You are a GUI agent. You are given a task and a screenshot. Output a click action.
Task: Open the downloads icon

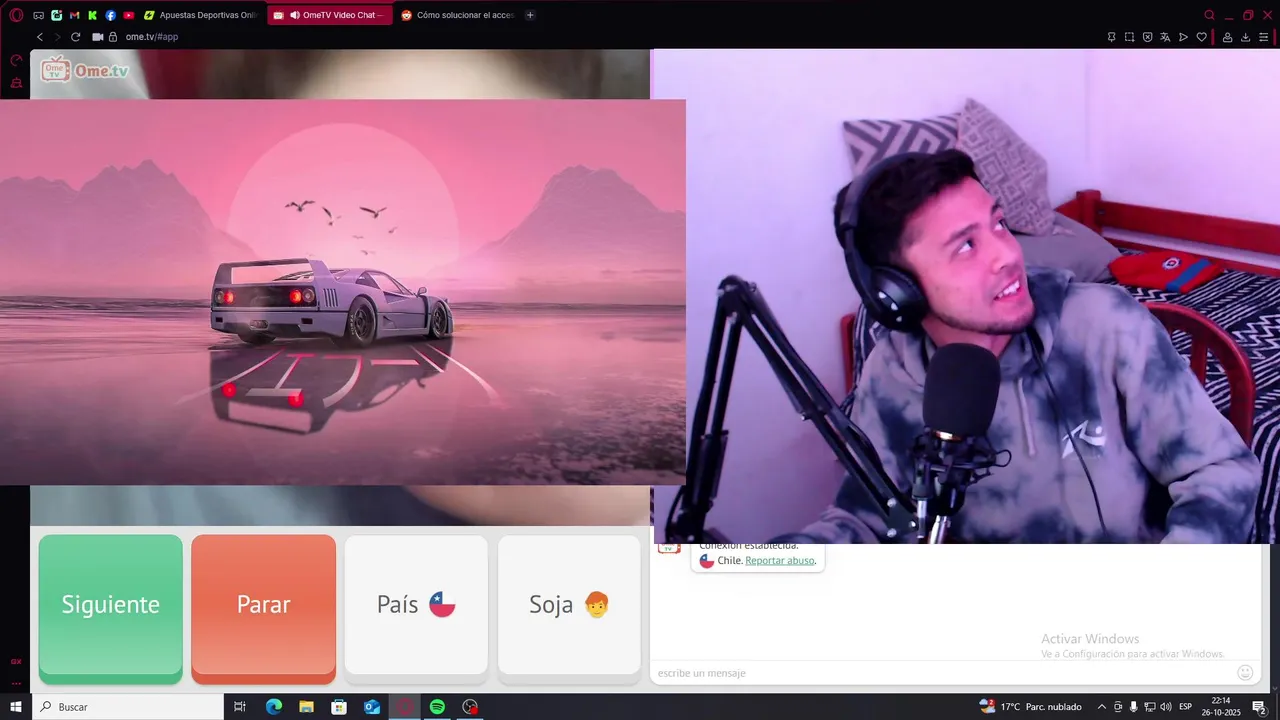(1246, 37)
